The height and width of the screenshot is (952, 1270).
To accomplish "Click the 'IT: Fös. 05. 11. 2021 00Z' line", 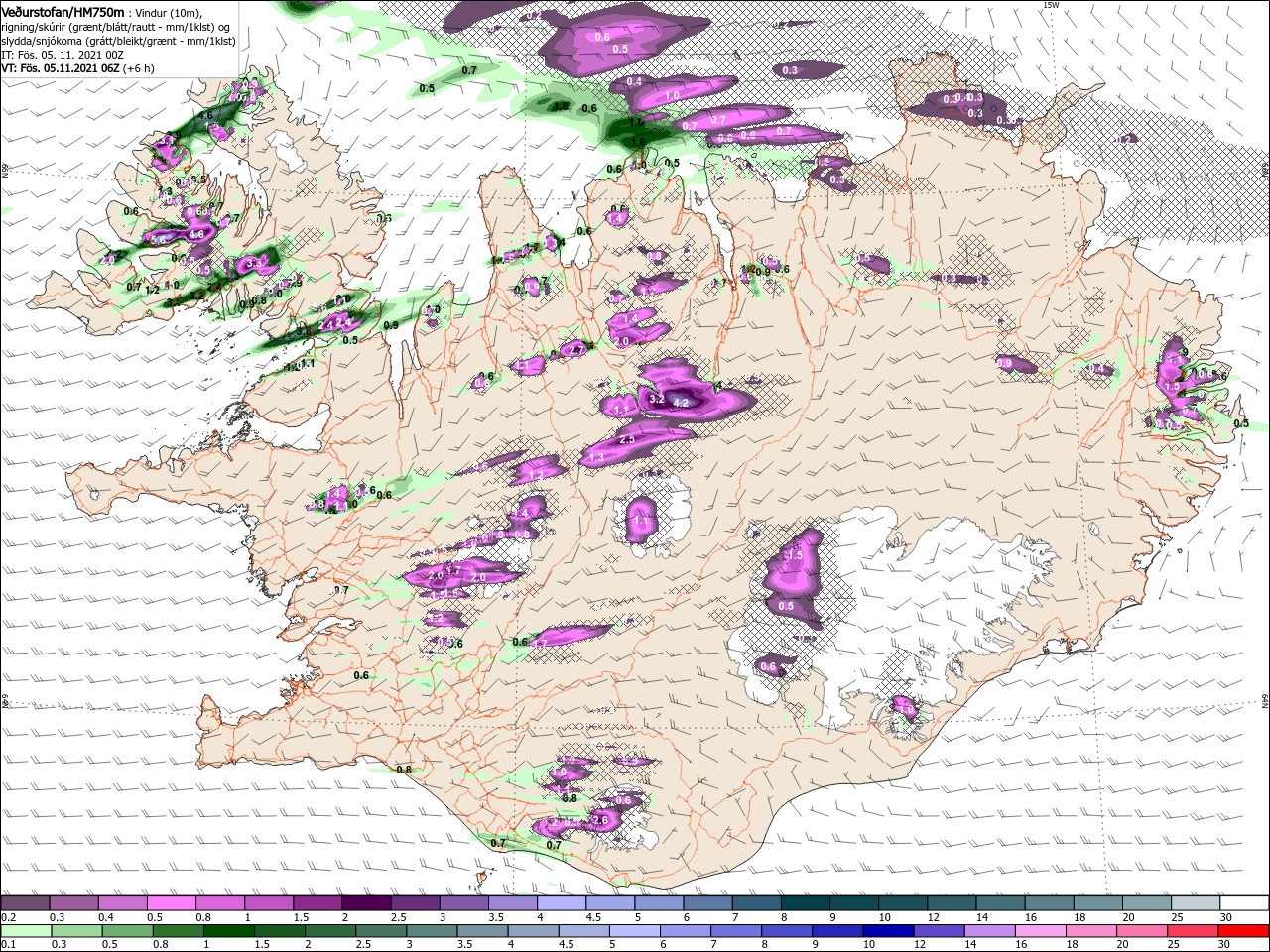I will pos(61,55).
